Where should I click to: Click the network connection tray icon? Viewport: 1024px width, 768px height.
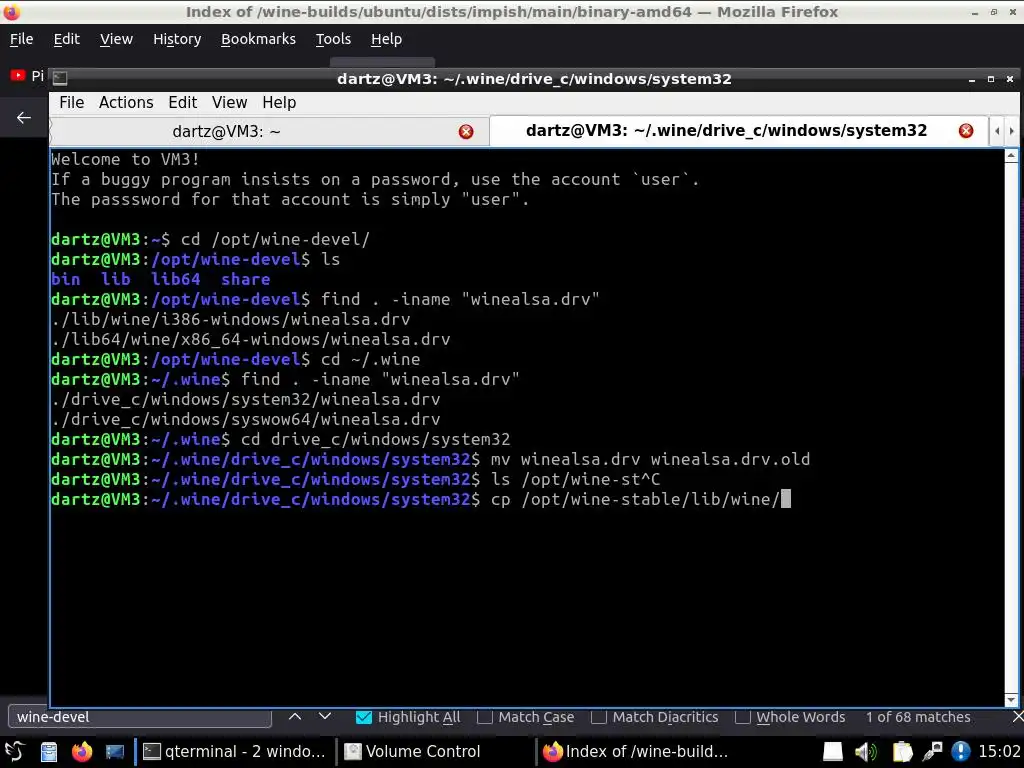pyautogui.click(x=932, y=752)
